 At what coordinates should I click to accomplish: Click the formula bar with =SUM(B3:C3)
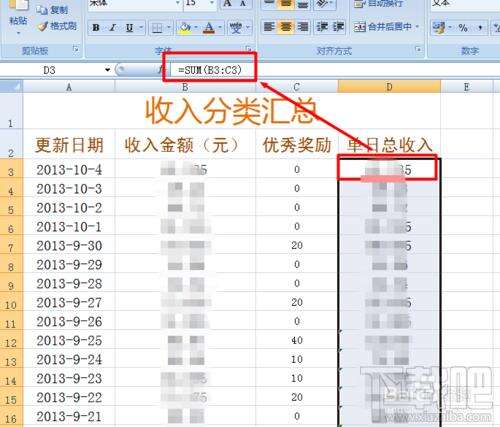335,70
